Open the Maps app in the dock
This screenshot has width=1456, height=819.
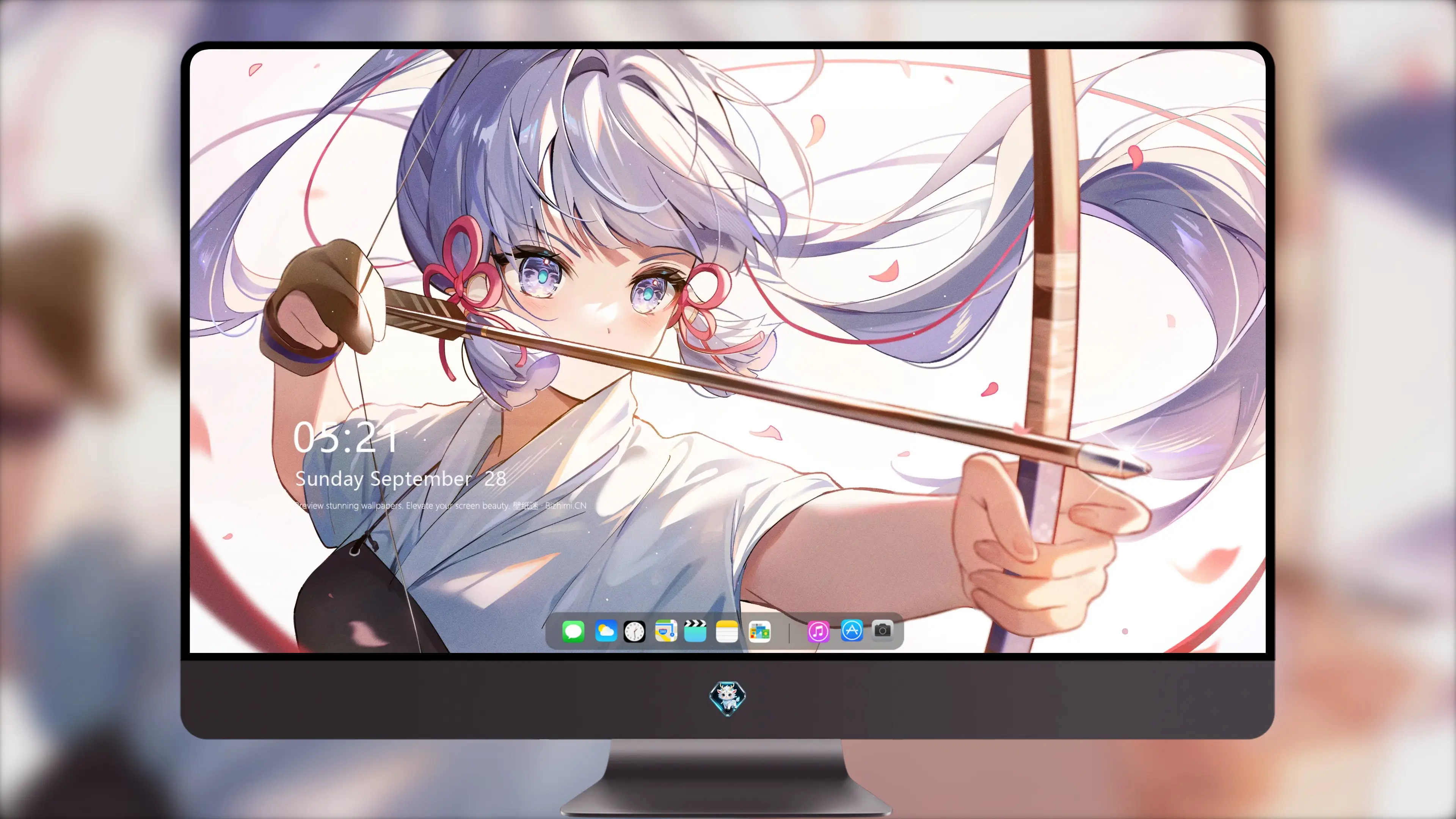click(666, 631)
